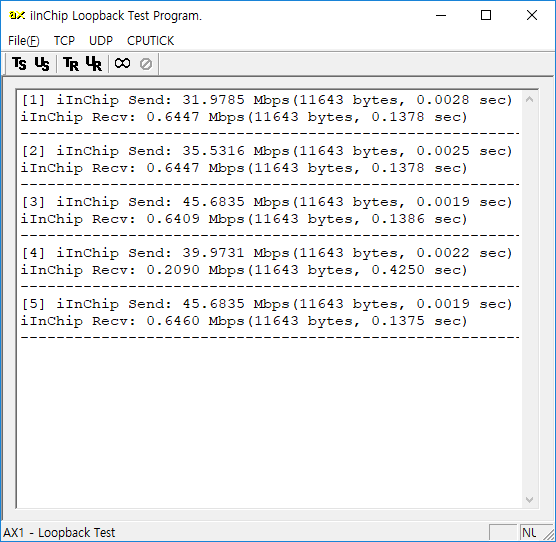Viewport: 556px width, 542px height.
Task: Open the TCP menu
Action: click(64, 41)
